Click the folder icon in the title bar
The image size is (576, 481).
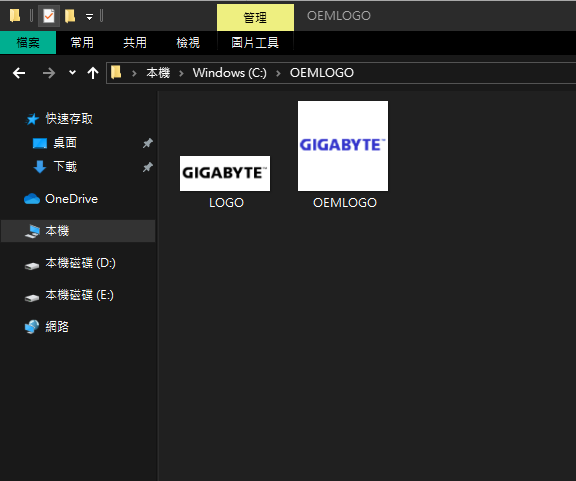tap(15, 16)
